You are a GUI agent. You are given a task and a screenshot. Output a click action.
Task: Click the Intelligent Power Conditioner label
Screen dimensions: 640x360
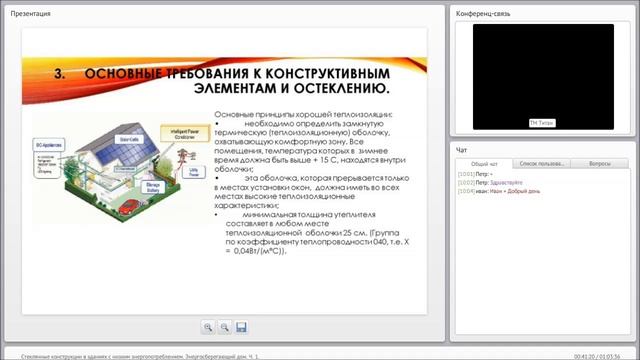185,134
